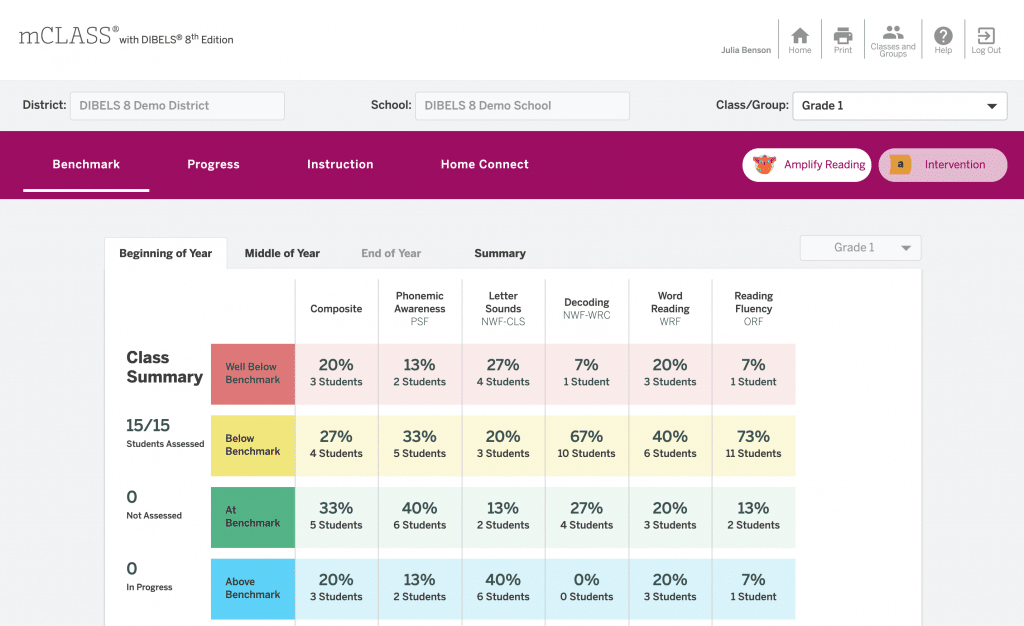This screenshot has width=1024, height=626.
Task: Click the School input field
Action: tap(522, 106)
